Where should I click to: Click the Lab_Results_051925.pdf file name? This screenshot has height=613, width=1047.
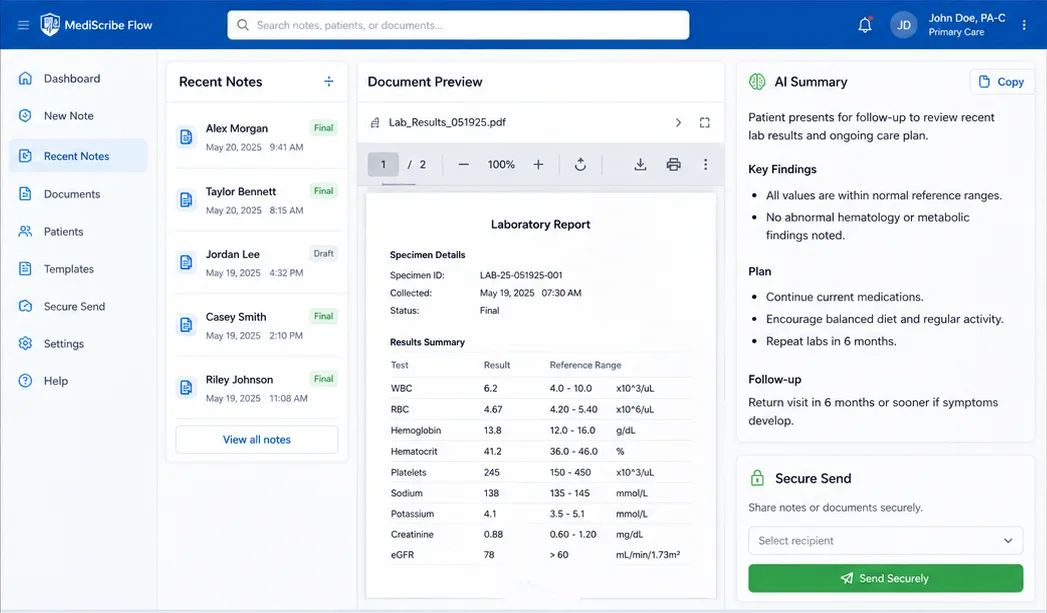(447, 122)
